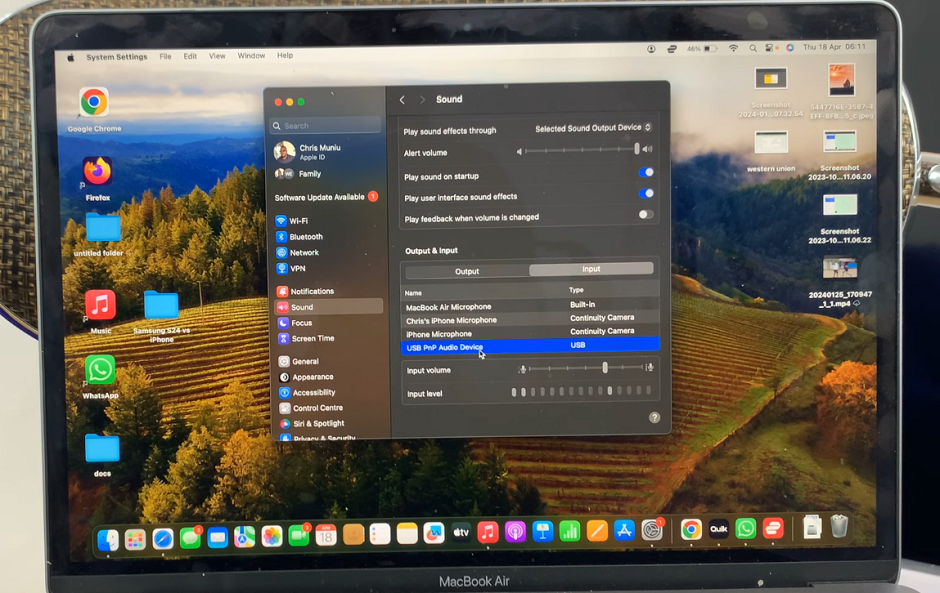This screenshot has width=940, height=593.
Task: Open Trash in the Dock
Action: coord(839,527)
